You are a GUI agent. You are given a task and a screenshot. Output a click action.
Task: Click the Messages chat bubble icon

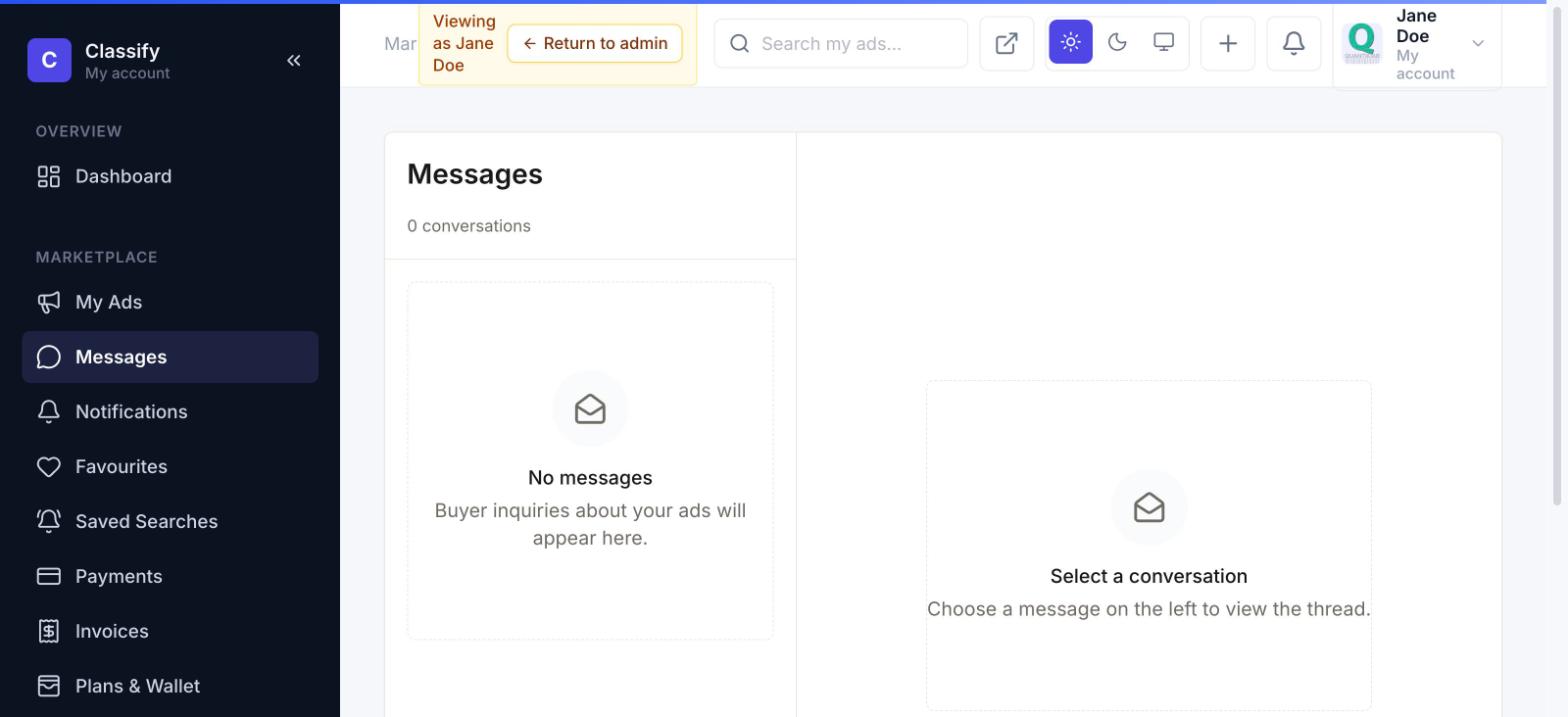48,357
